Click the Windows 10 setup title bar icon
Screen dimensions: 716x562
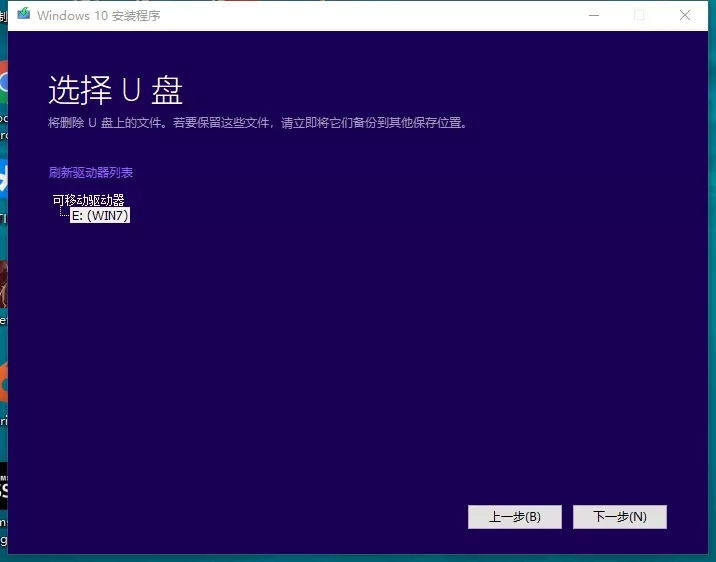(x=24, y=14)
